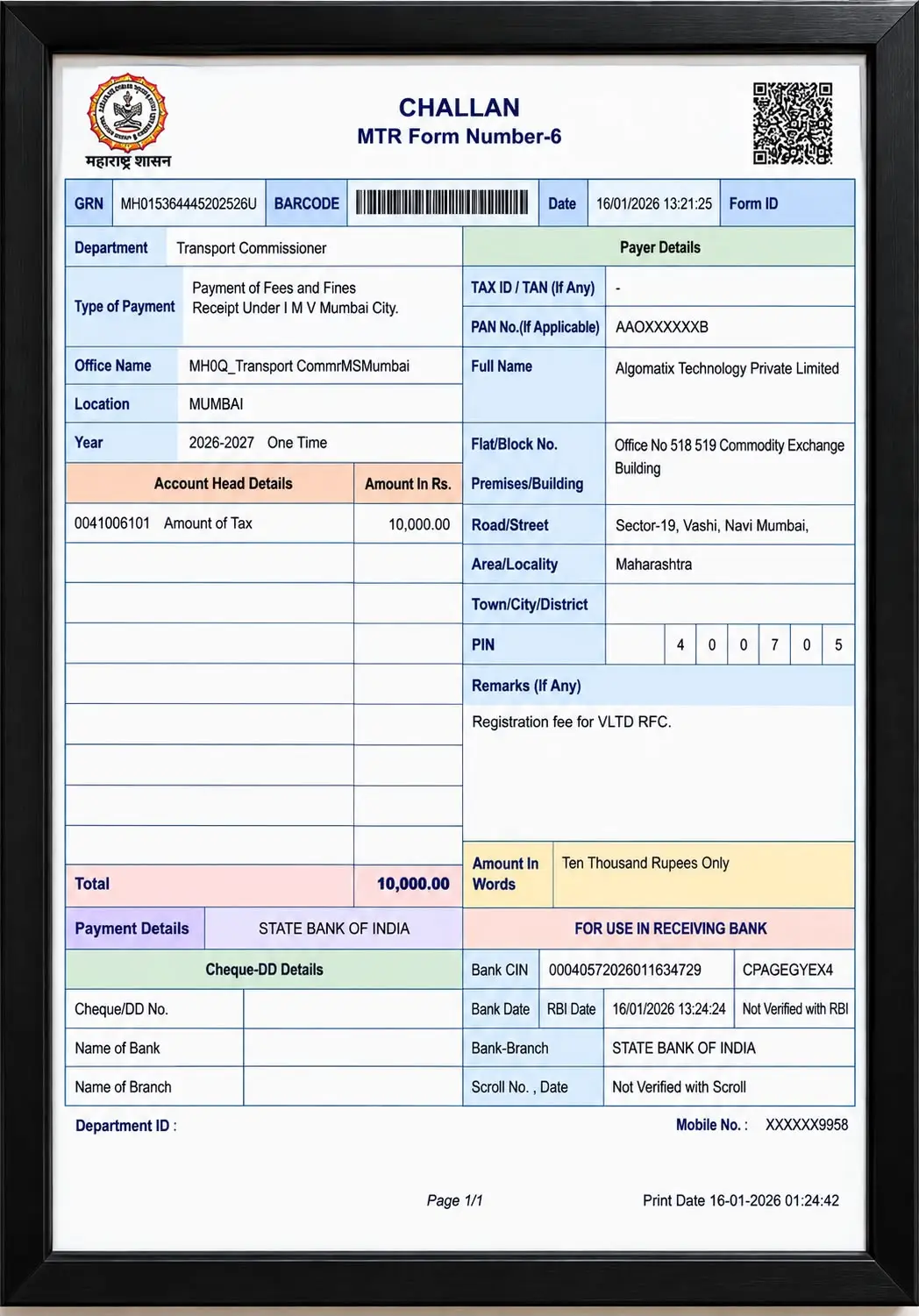This screenshot has height=1316, width=919.
Task: Click the Remarks text Registration fee for VLTD RFC
Action: [x=571, y=722]
